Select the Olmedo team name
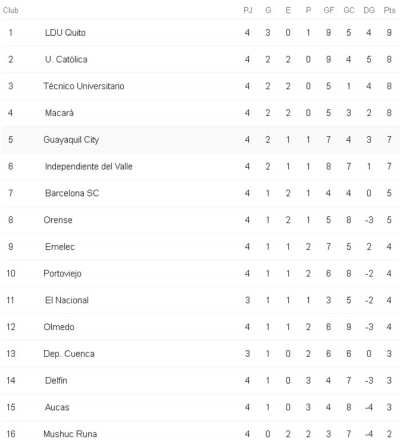 [x=59, y=327]
